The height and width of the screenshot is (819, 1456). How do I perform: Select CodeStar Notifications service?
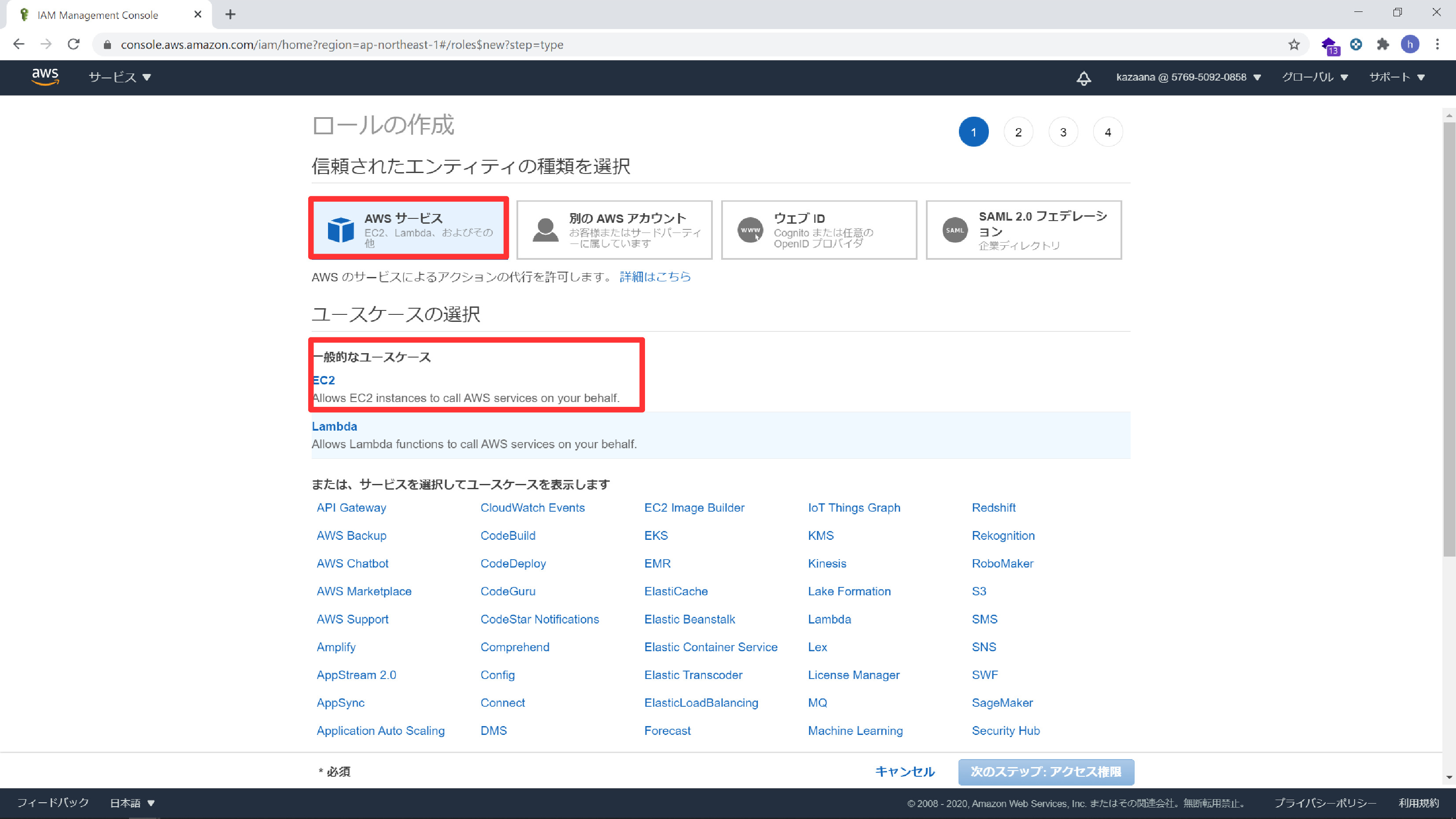pos(539,619)
